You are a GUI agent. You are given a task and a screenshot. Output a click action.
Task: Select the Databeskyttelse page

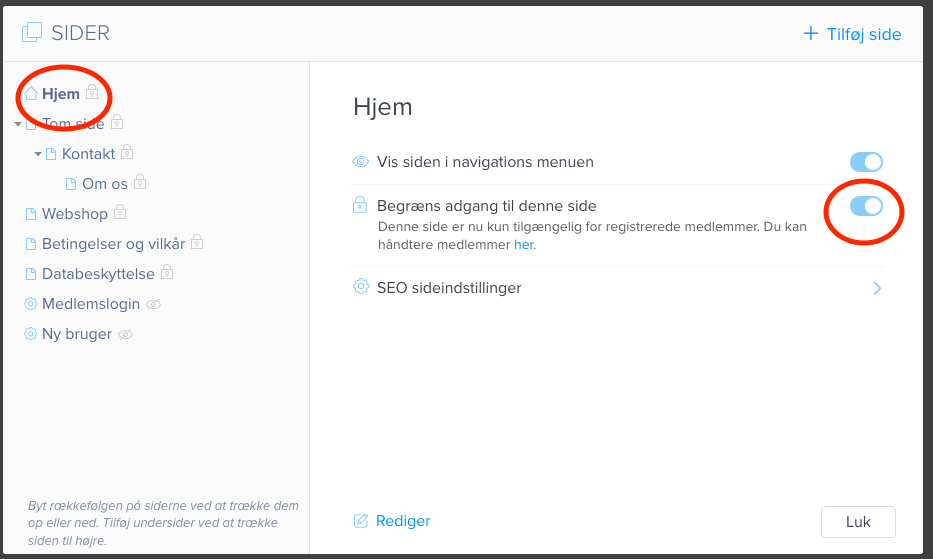coord(98,274)
